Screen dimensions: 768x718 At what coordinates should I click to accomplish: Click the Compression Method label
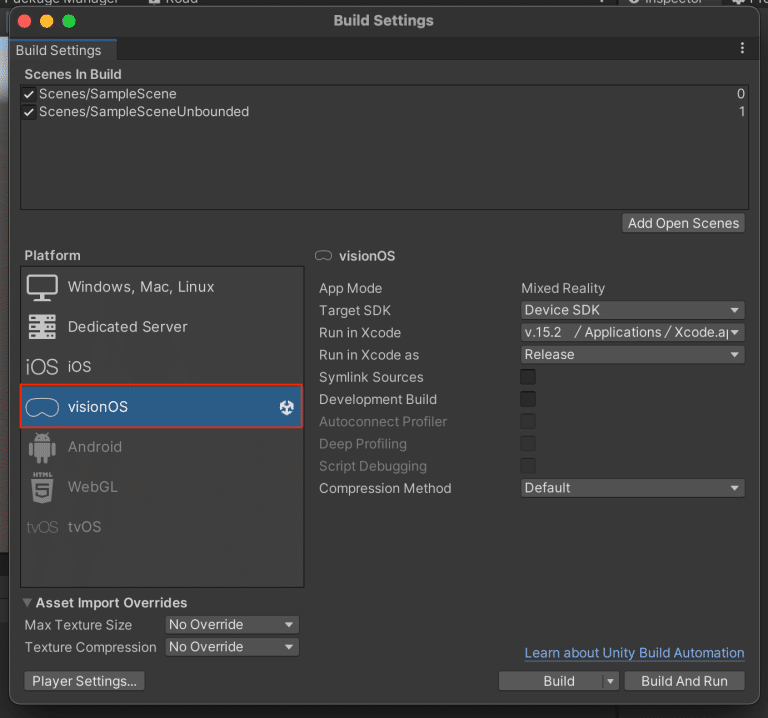pos(385,488)
